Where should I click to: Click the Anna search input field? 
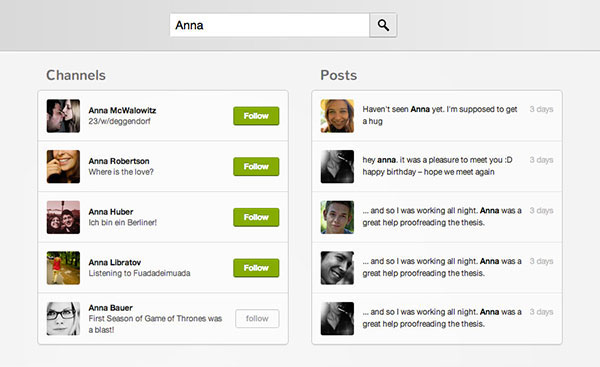270,25
